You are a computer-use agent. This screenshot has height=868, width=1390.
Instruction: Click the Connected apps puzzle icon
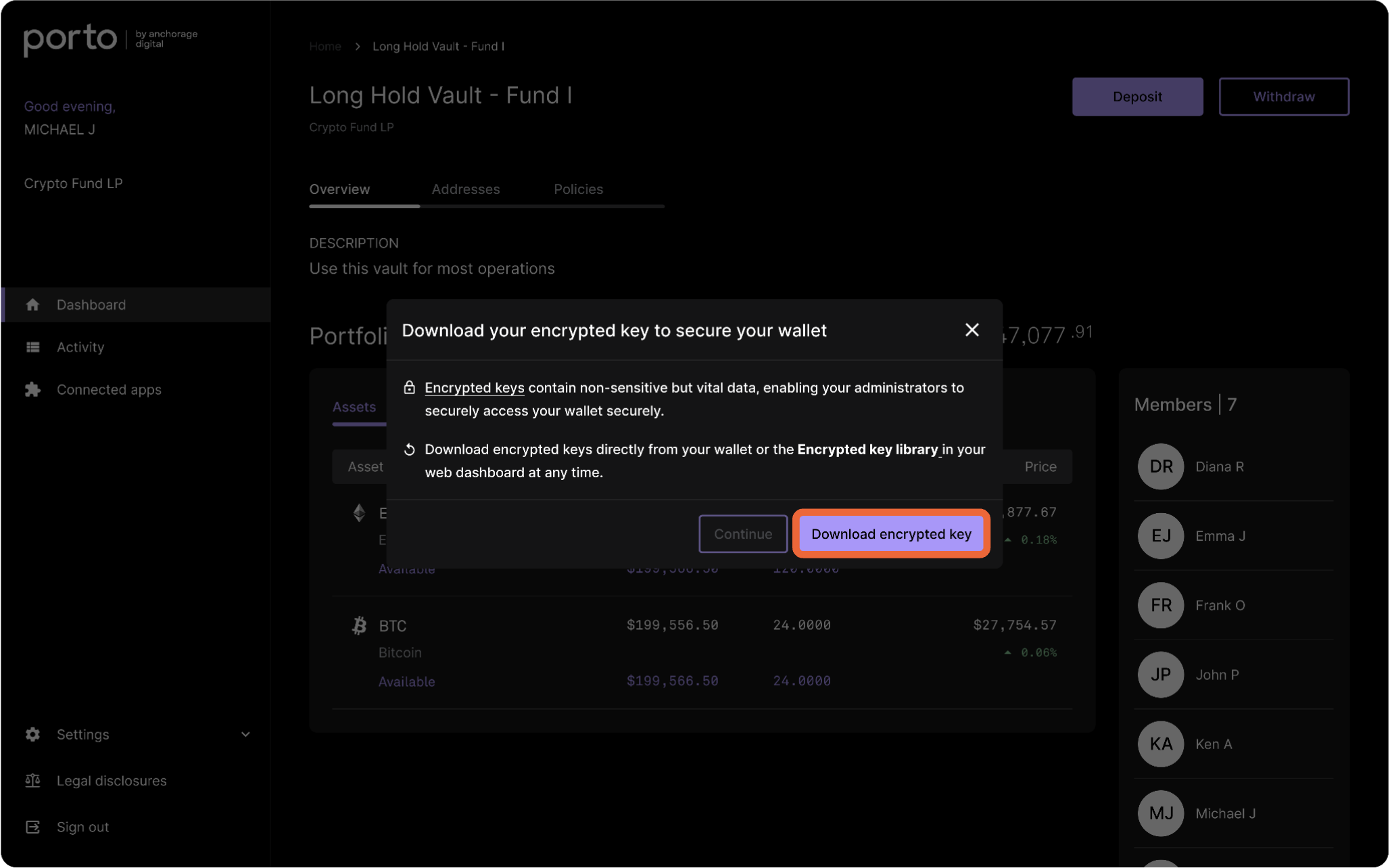[x=32, y=389]
